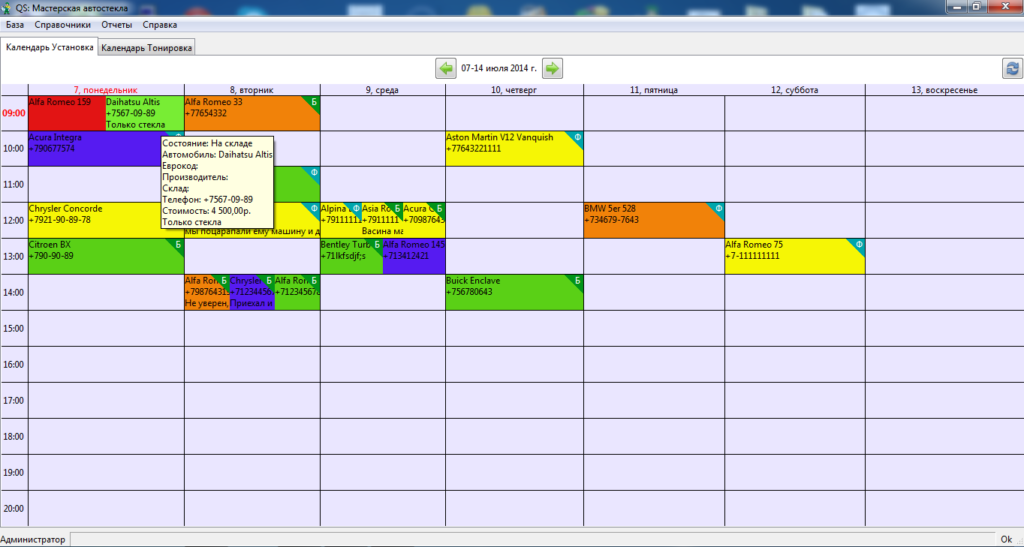Select the Alfa Romeo 33 order
Viewport: 1024px width, 547px height.
pos(252,113)
